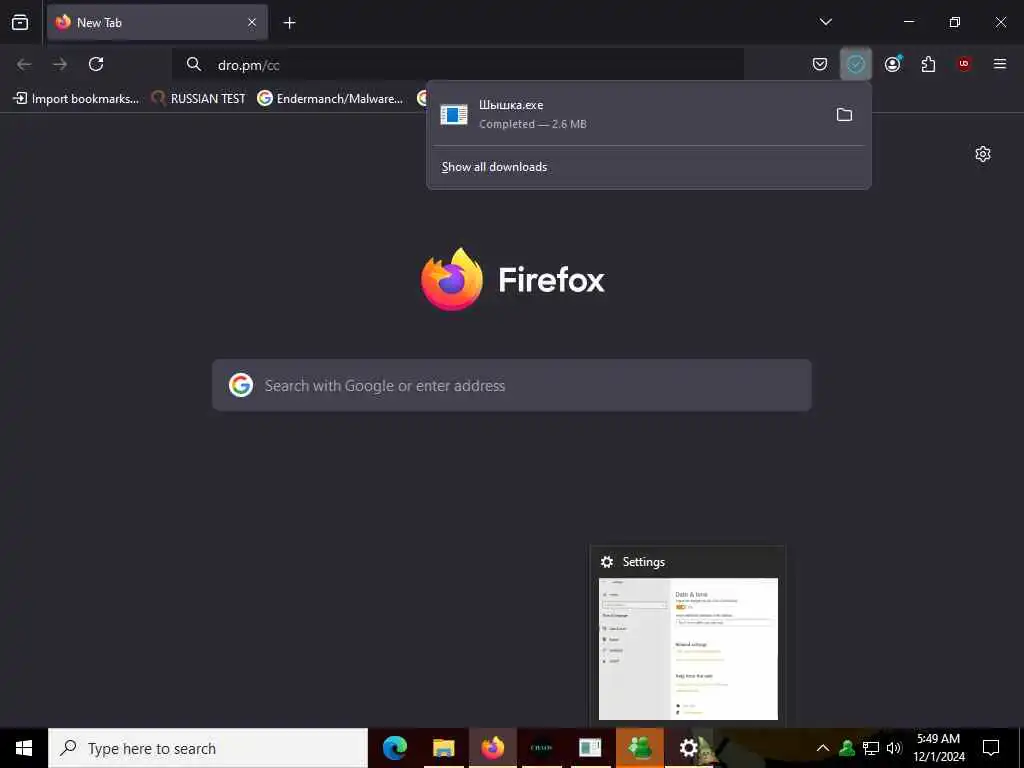Image resolution: width=1024 pixels, height=768 pixels.
Task: Select the New Tab browser tab
Action: [x=157, y=22]
